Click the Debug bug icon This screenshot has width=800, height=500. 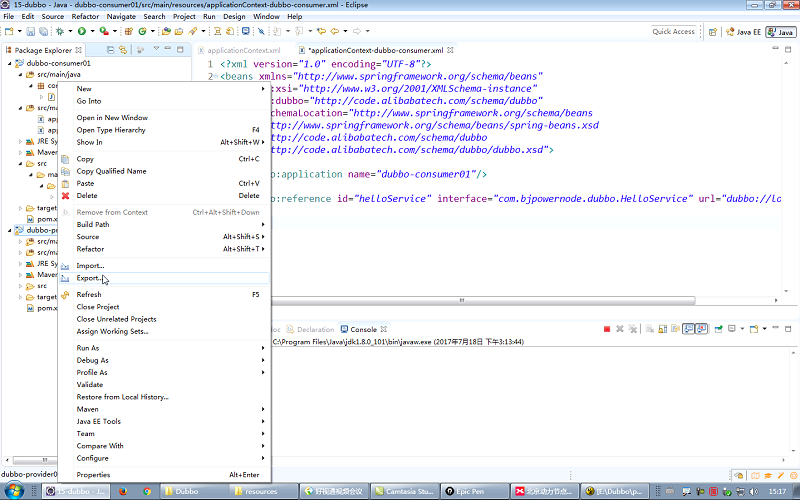pyautogui.click(x=62, y=31)
